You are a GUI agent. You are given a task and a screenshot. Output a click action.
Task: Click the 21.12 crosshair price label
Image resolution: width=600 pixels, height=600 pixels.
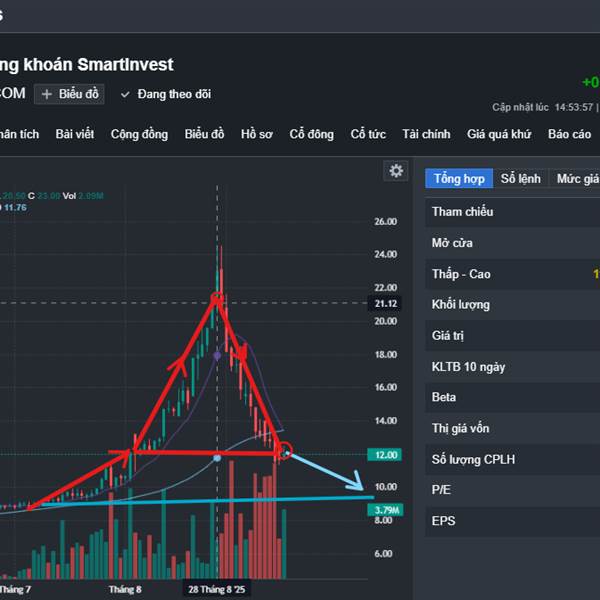coord(385,304)
